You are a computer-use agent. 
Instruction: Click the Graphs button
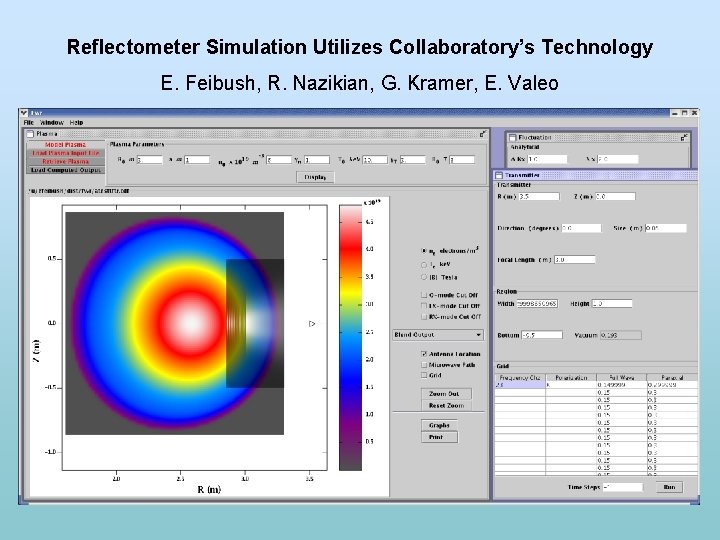click(439, 426)
